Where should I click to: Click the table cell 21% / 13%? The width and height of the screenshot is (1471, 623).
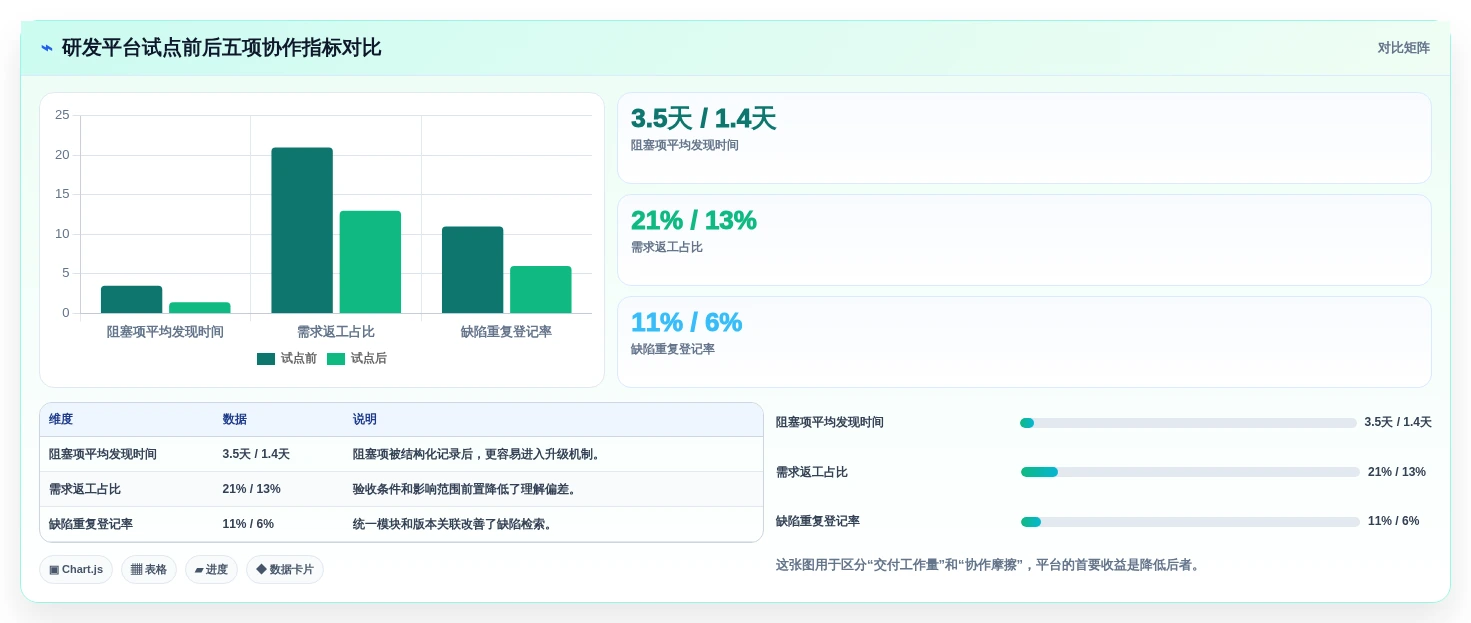tap(252, 489)
